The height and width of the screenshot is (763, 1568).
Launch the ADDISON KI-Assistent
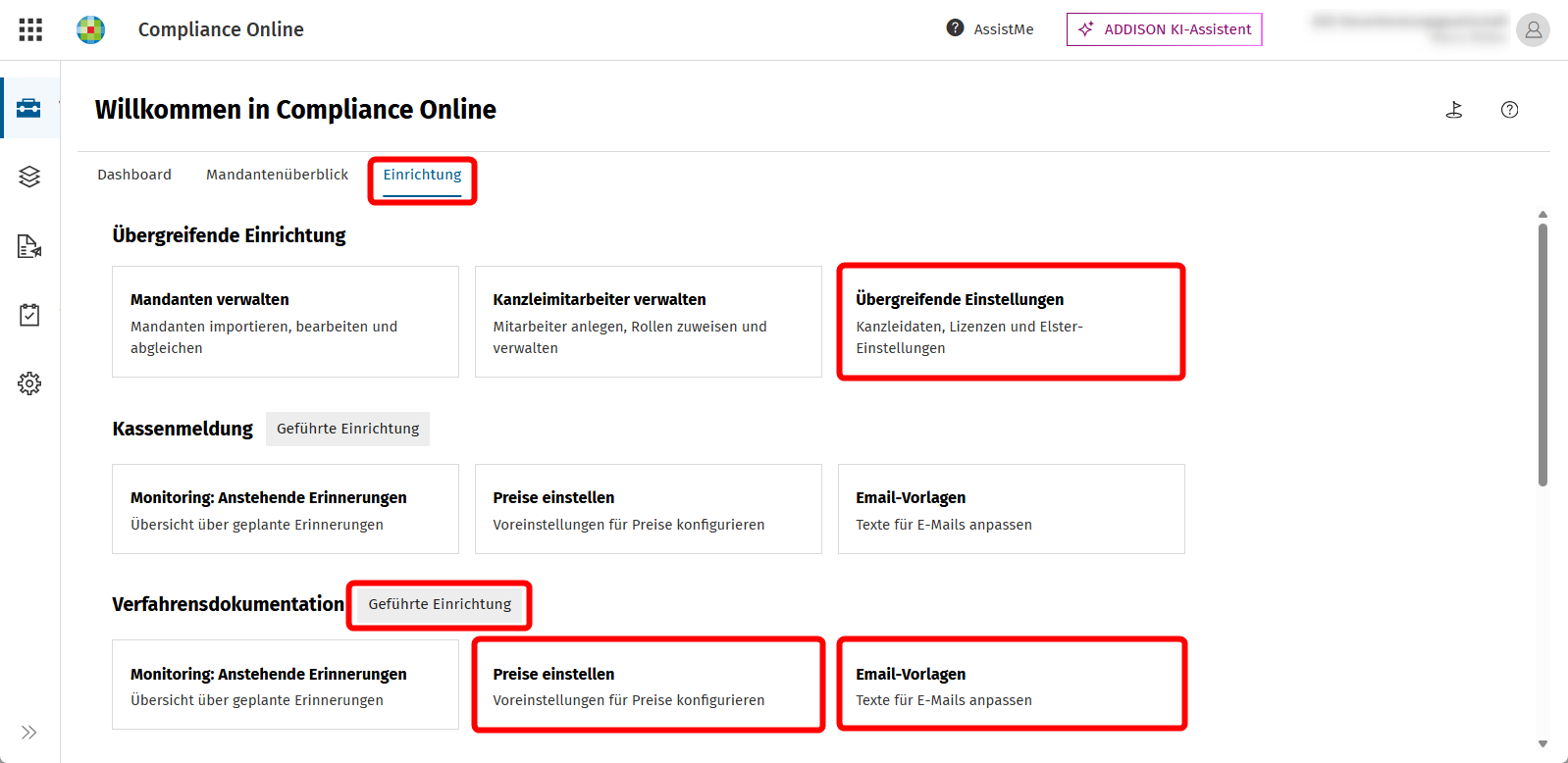(x=1165, y=29)
